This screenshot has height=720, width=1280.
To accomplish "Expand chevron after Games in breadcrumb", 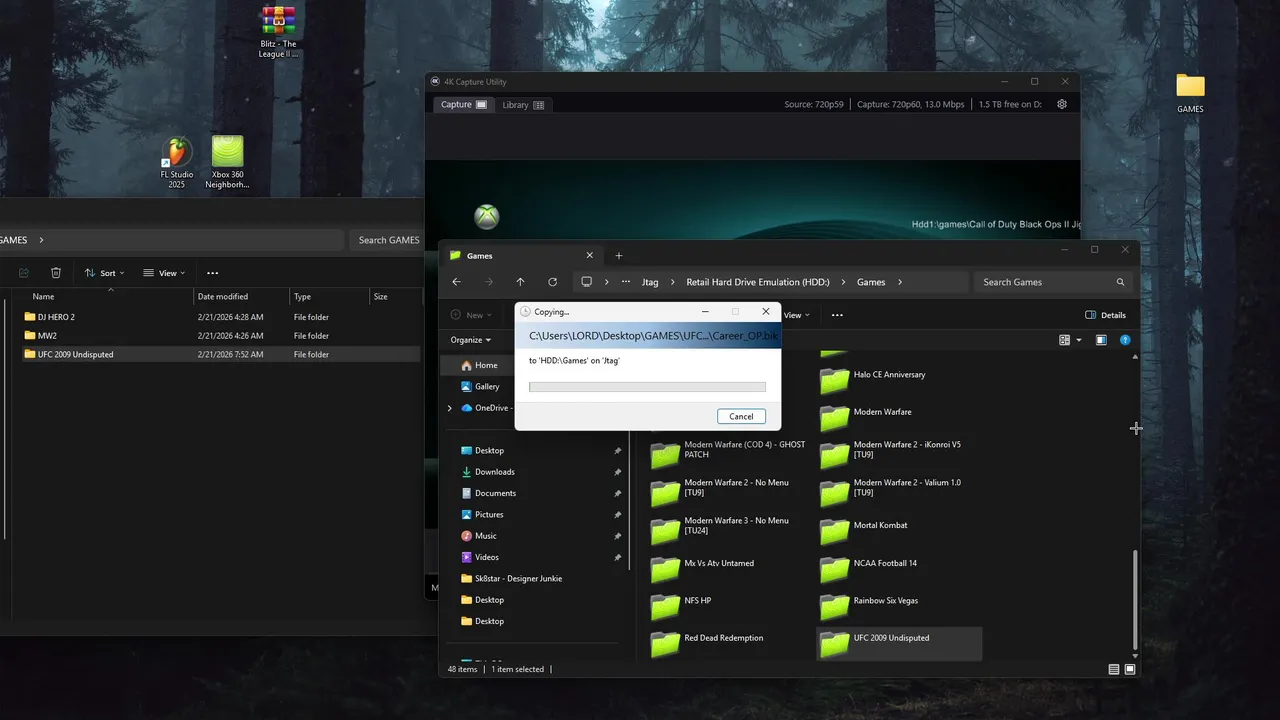I will click(x=900, y=282).
